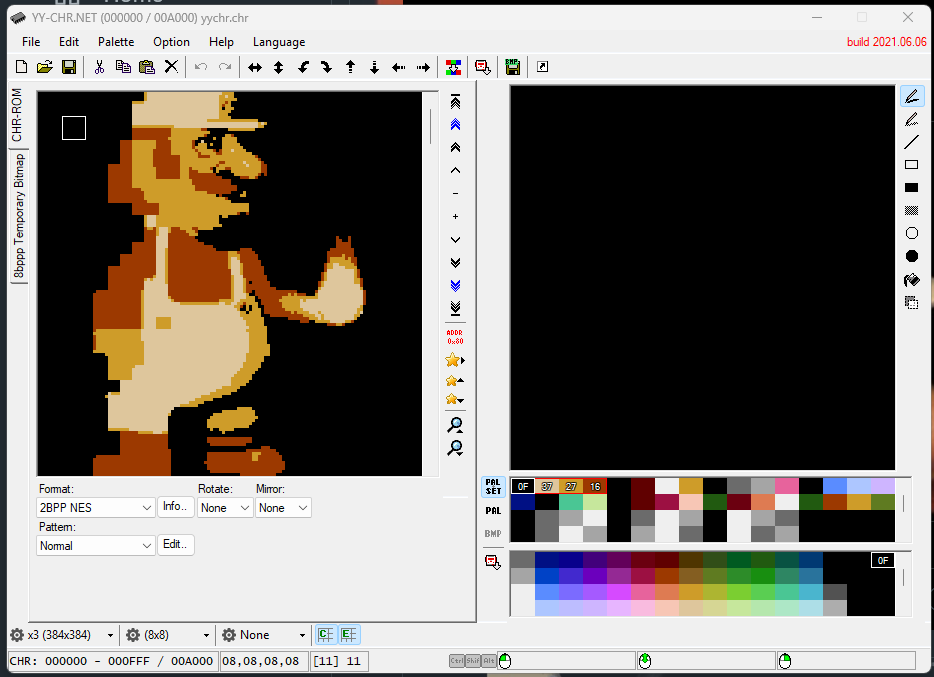Open the bookmark star icon

454,360
